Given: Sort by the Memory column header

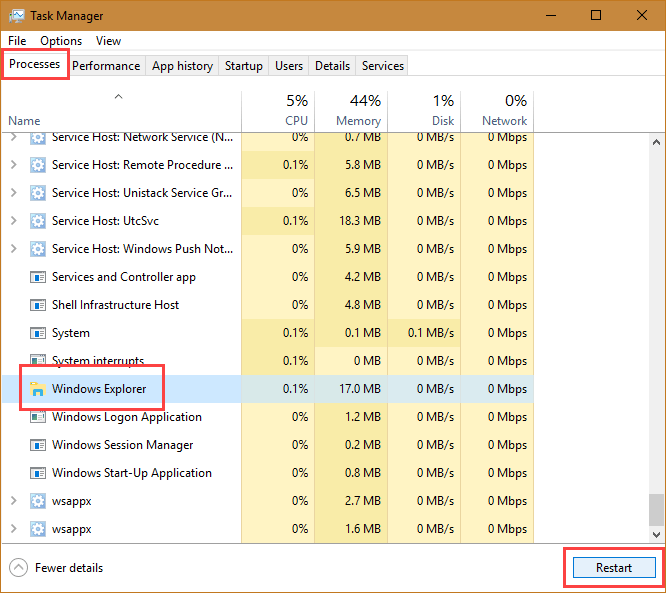Looking at the screenshot, I should point(351,111).
